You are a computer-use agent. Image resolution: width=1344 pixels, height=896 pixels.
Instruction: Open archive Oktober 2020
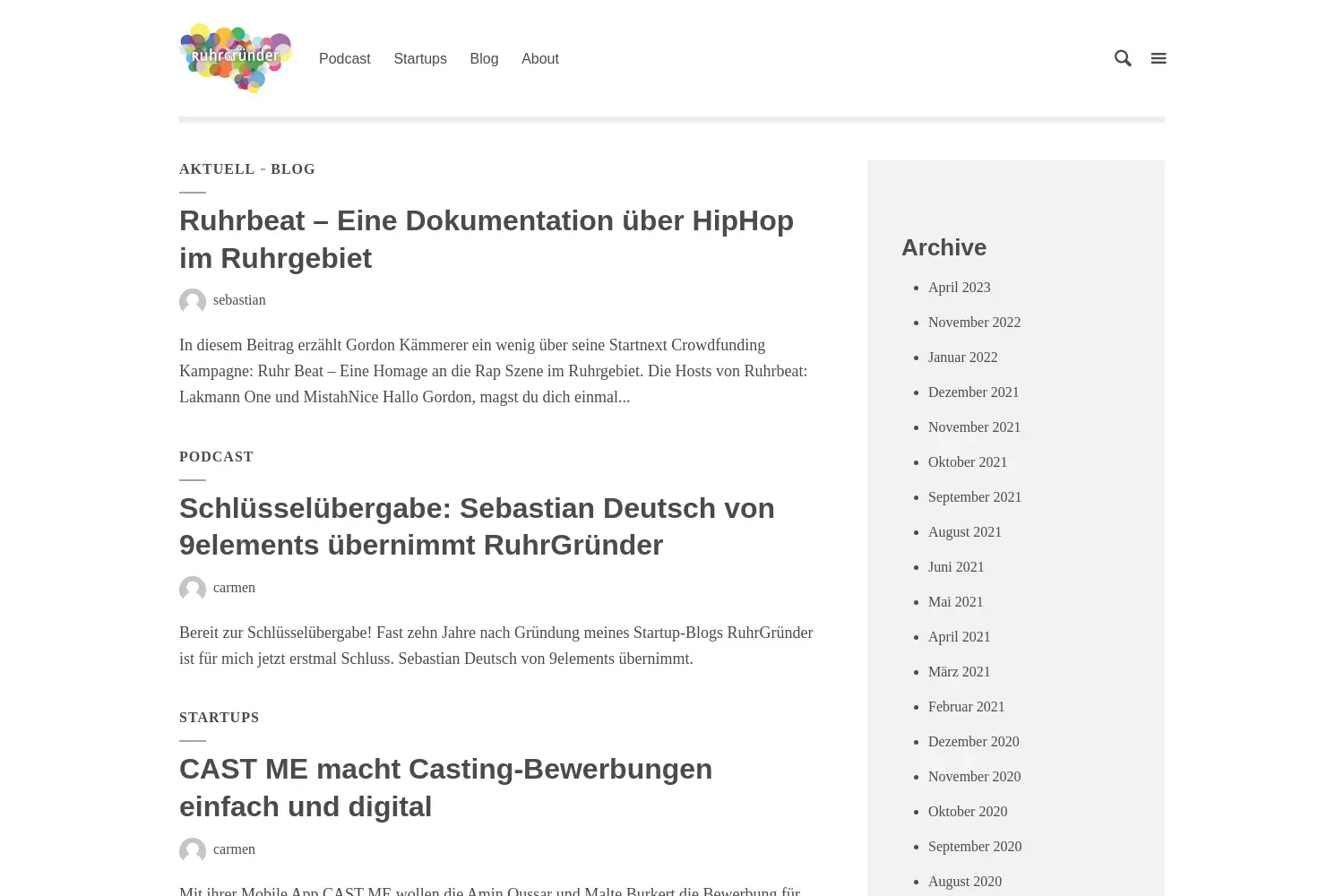pyautogui.click(x=968, y=812)
